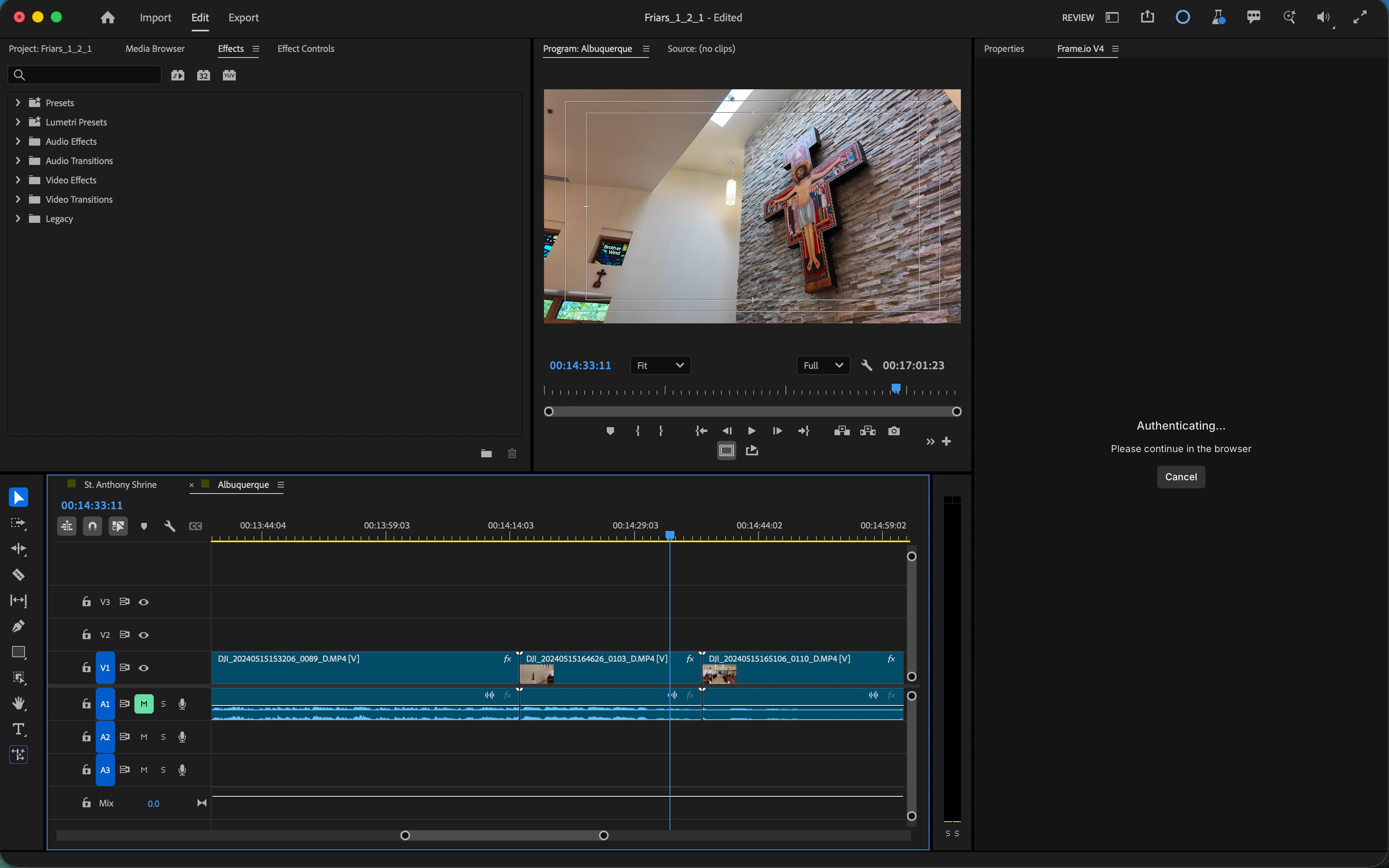Expand the Video Effects folder

[18, 180]
